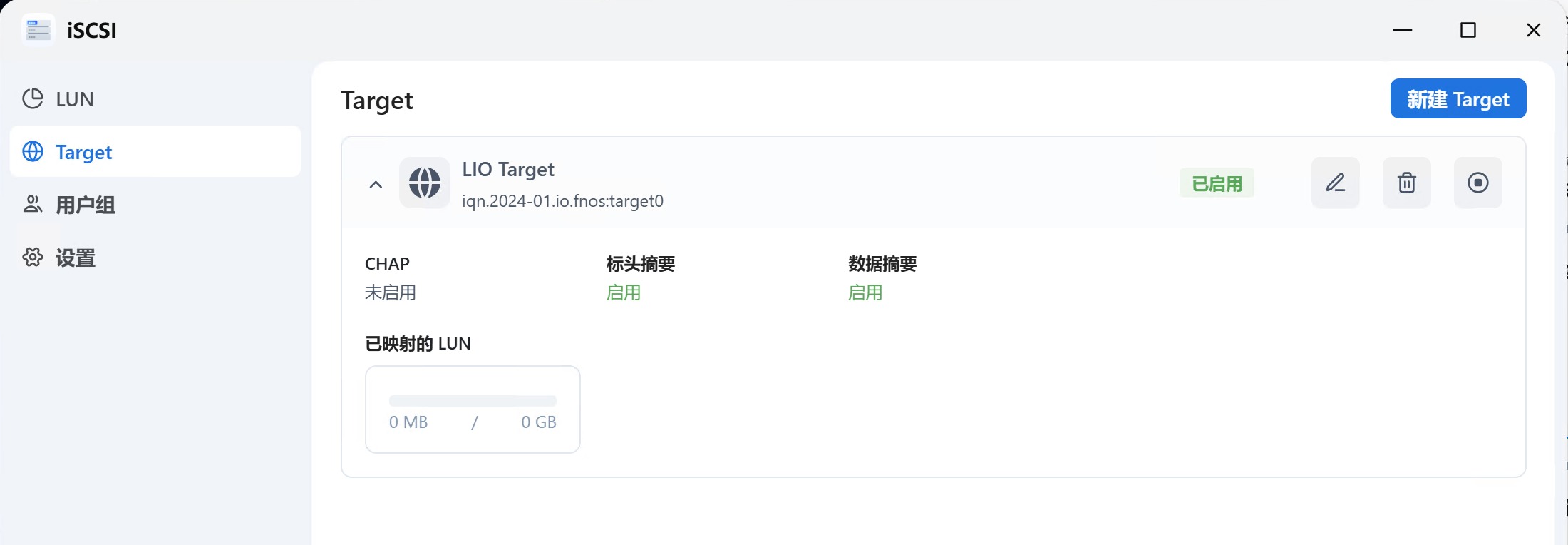Click the globe icon beside LIO Target

point(425,183)
